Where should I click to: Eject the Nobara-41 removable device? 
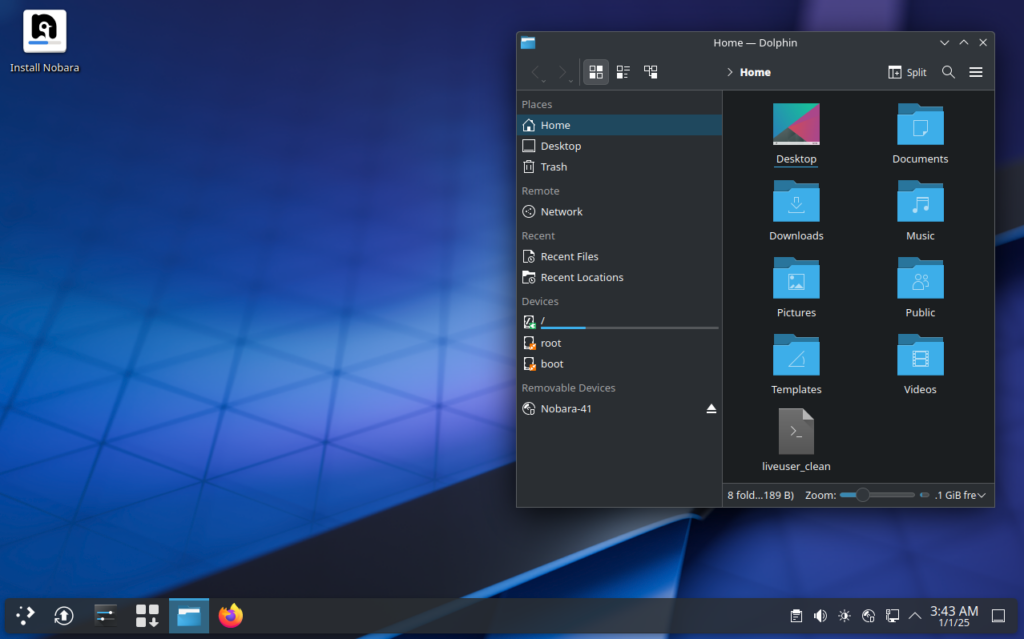pyautogui.click(x=711, y=408)
